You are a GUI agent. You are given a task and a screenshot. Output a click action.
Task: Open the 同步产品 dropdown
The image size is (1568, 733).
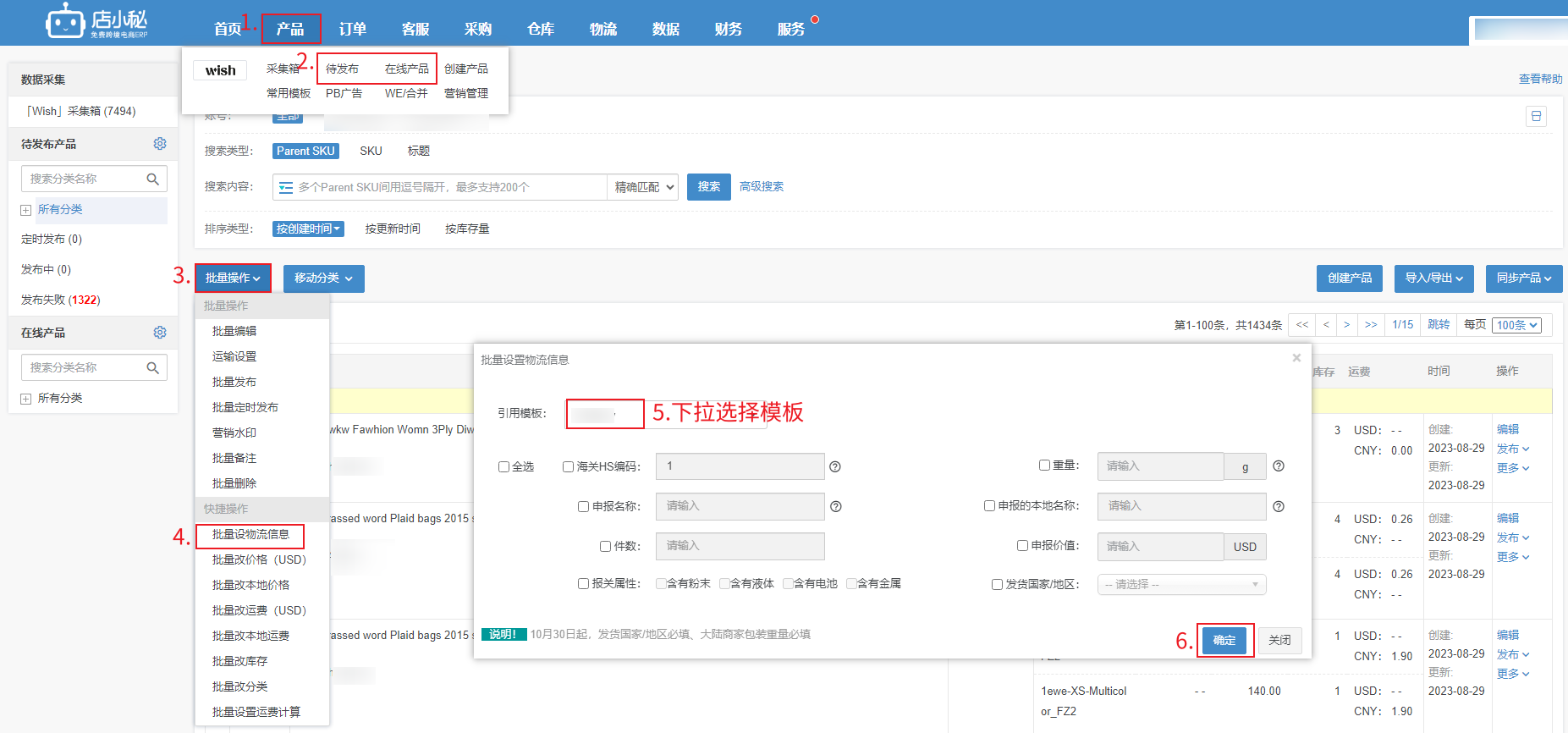coord(1524,278)
